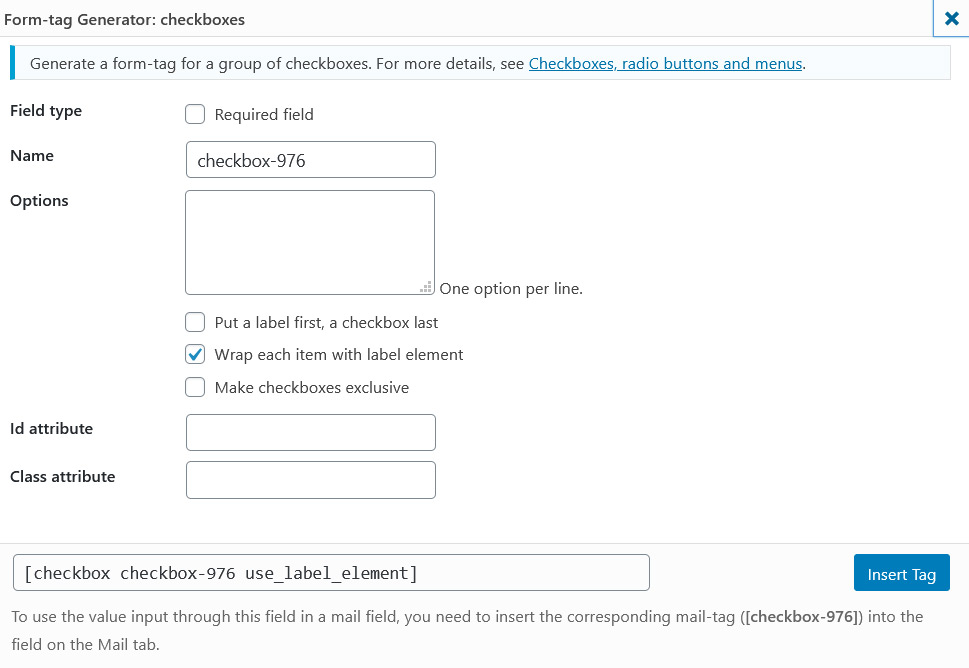Click 'Wrap each item with label element' text
The width and height of the screenshot is (969, 668).
(339, 355)
